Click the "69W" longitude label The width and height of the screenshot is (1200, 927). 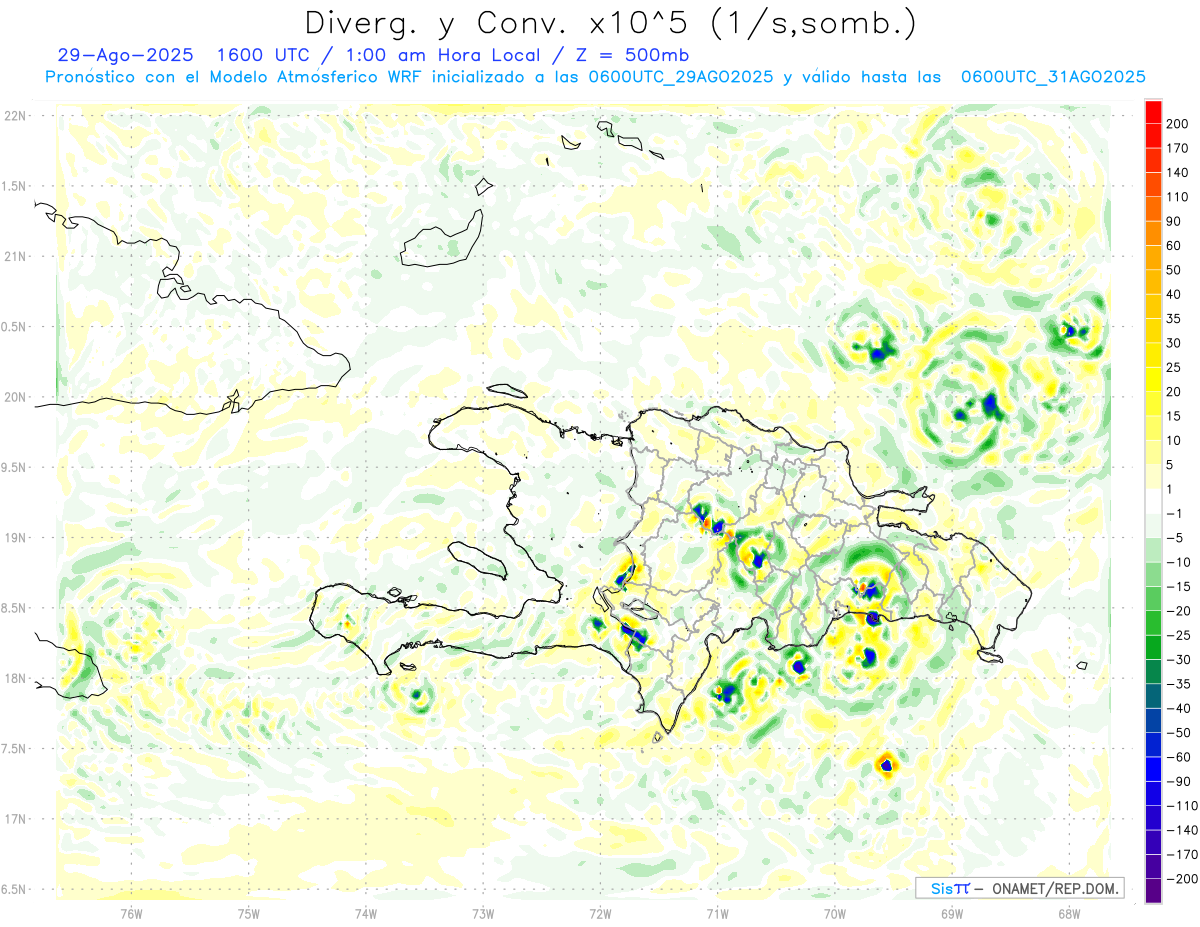pyautogui.click(x=952, y=913)
